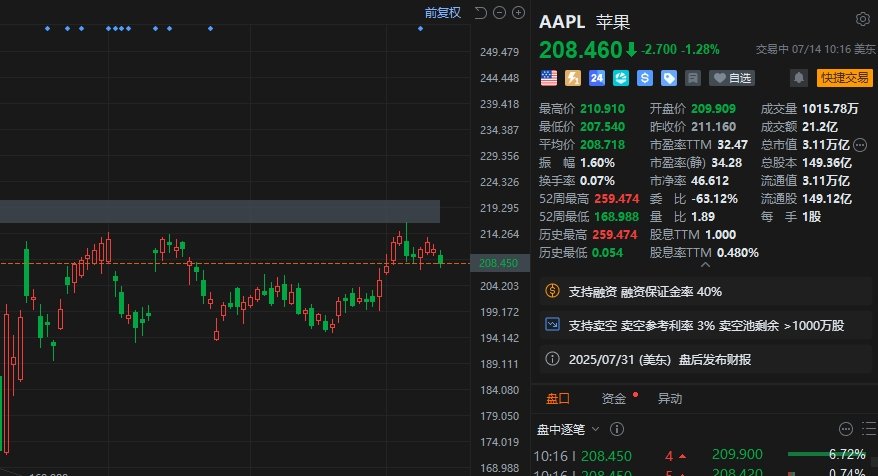Screen dimensions: 878x476
Task: Click the margin financing coin icon
Action: point(552,291)
